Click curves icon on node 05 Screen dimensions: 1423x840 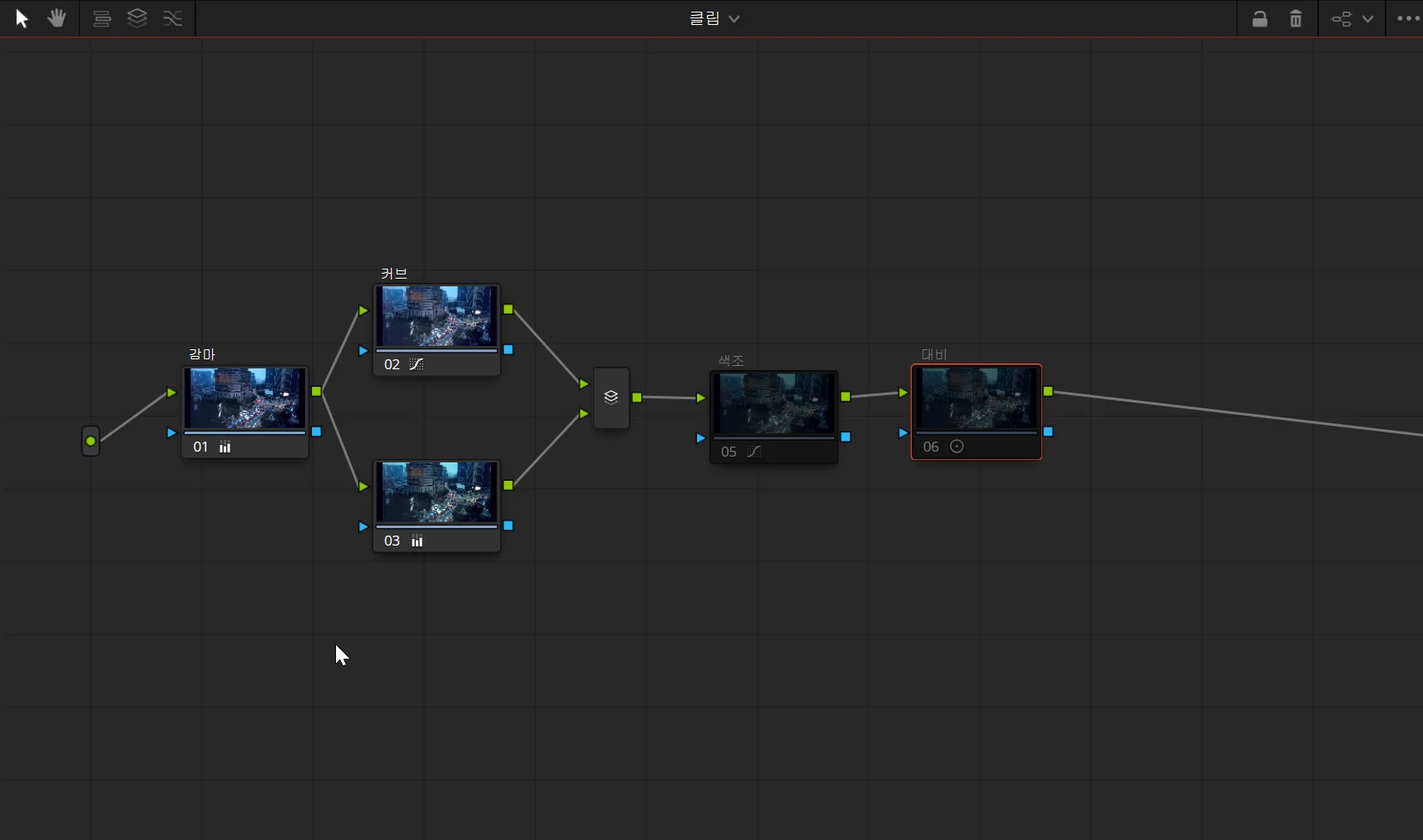(754, 452)
